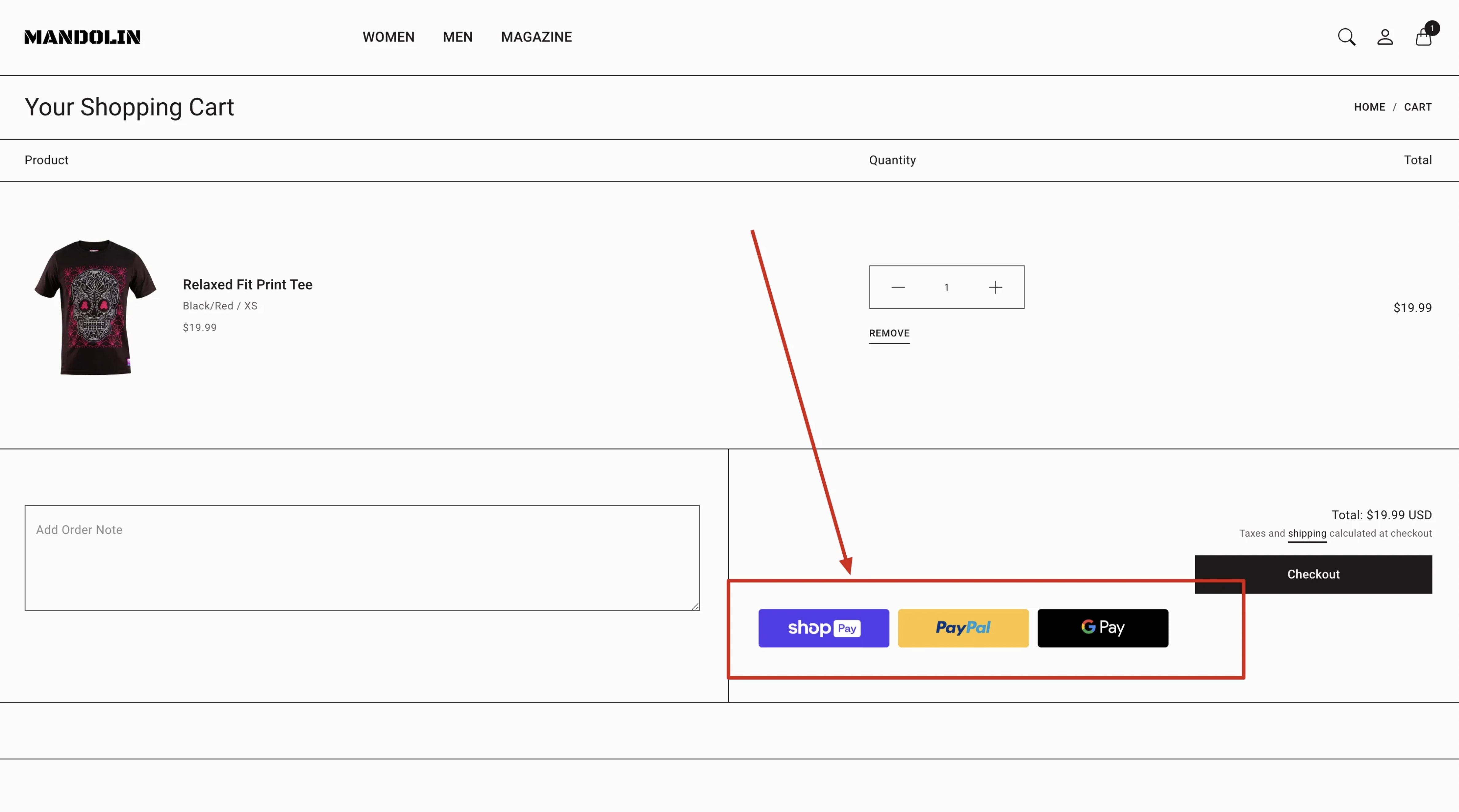Open the search icon in header
Image resolution: width=1459 pixels, height=812 pixels.
click(x=1346, y=37)
